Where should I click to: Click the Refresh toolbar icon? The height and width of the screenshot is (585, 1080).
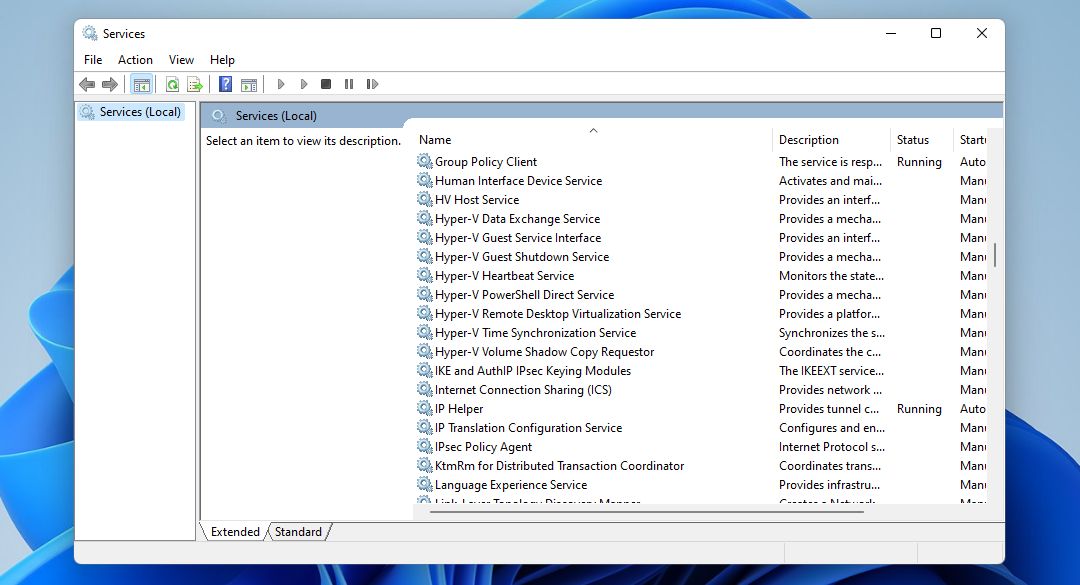tap(172, 84)
